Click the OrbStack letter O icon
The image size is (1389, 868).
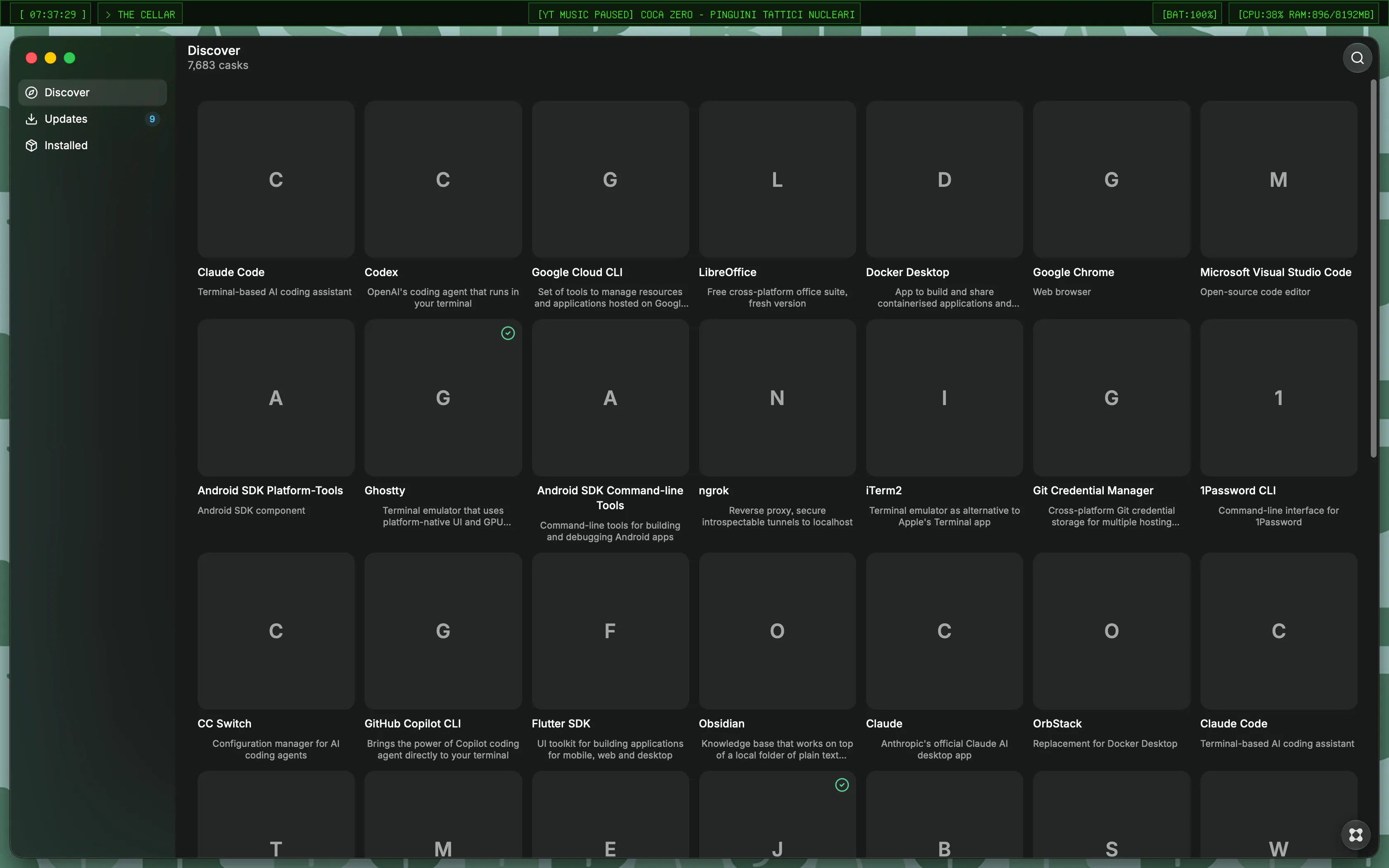(1111, 631)
